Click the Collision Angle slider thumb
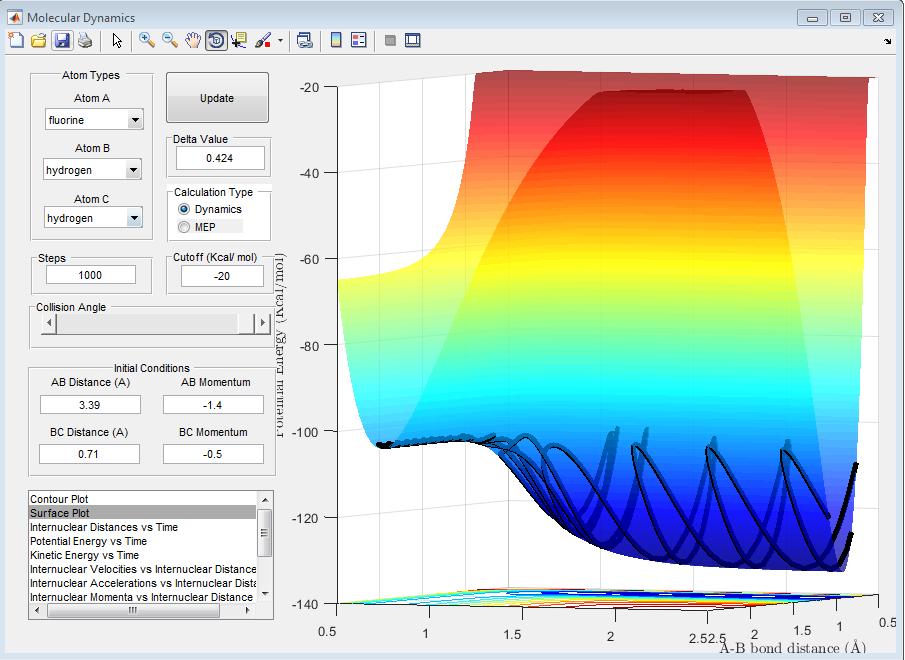The width and height of the screenshot is (905, 660). point(246,323)
